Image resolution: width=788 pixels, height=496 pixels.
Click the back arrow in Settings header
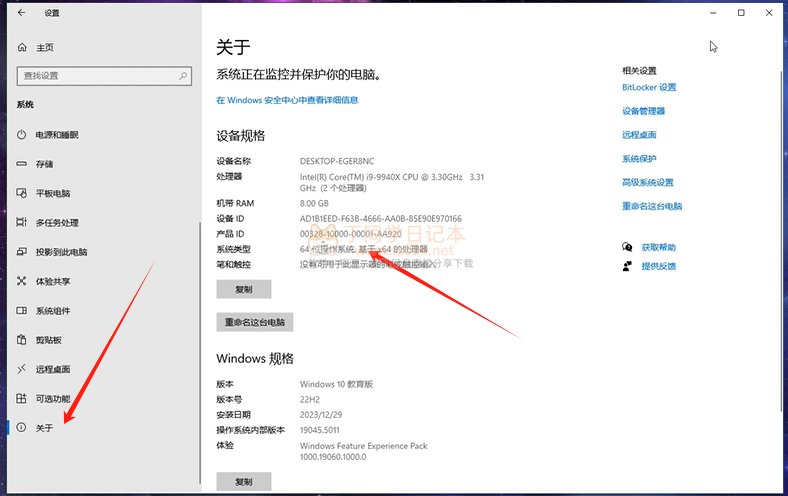[x=21, y=13]
